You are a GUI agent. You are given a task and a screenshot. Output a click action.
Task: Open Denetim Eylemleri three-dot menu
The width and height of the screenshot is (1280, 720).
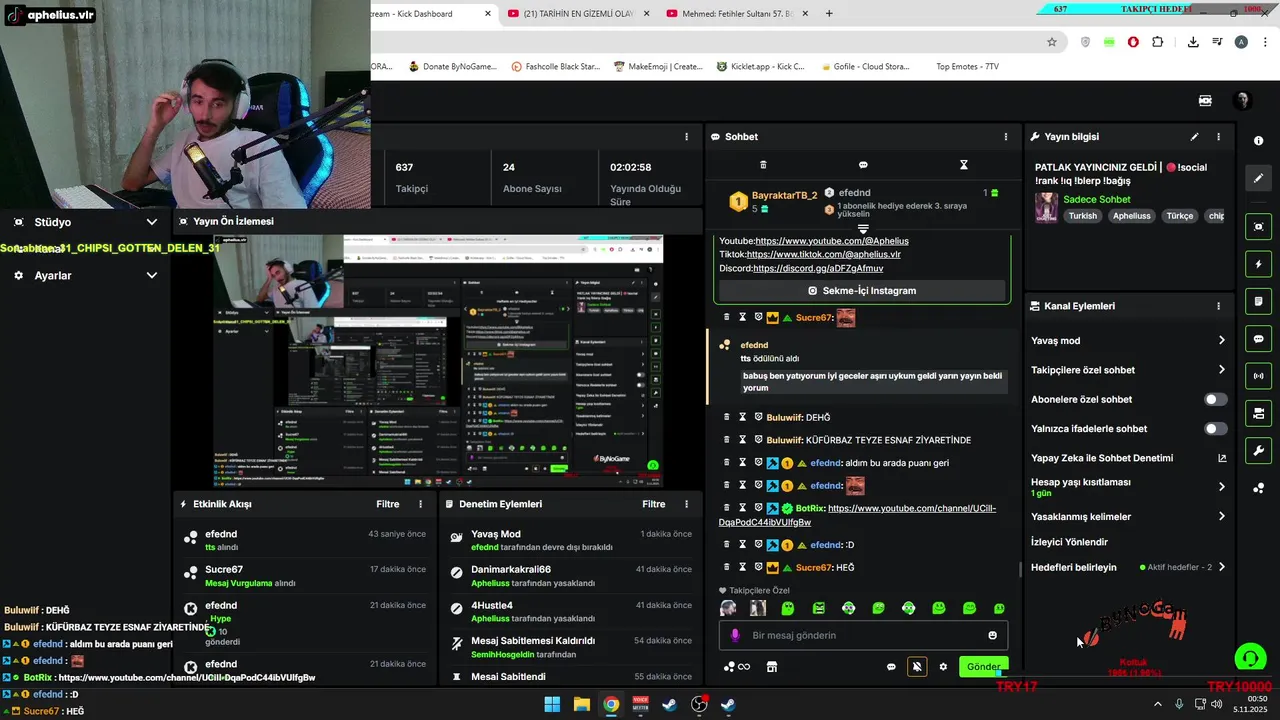coord(686,504)
